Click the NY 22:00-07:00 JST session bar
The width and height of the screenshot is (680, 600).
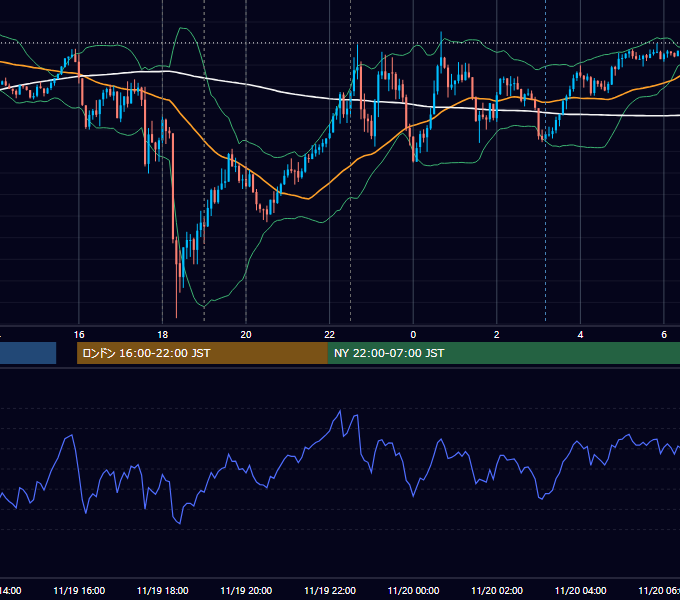(x=503, y=353)
